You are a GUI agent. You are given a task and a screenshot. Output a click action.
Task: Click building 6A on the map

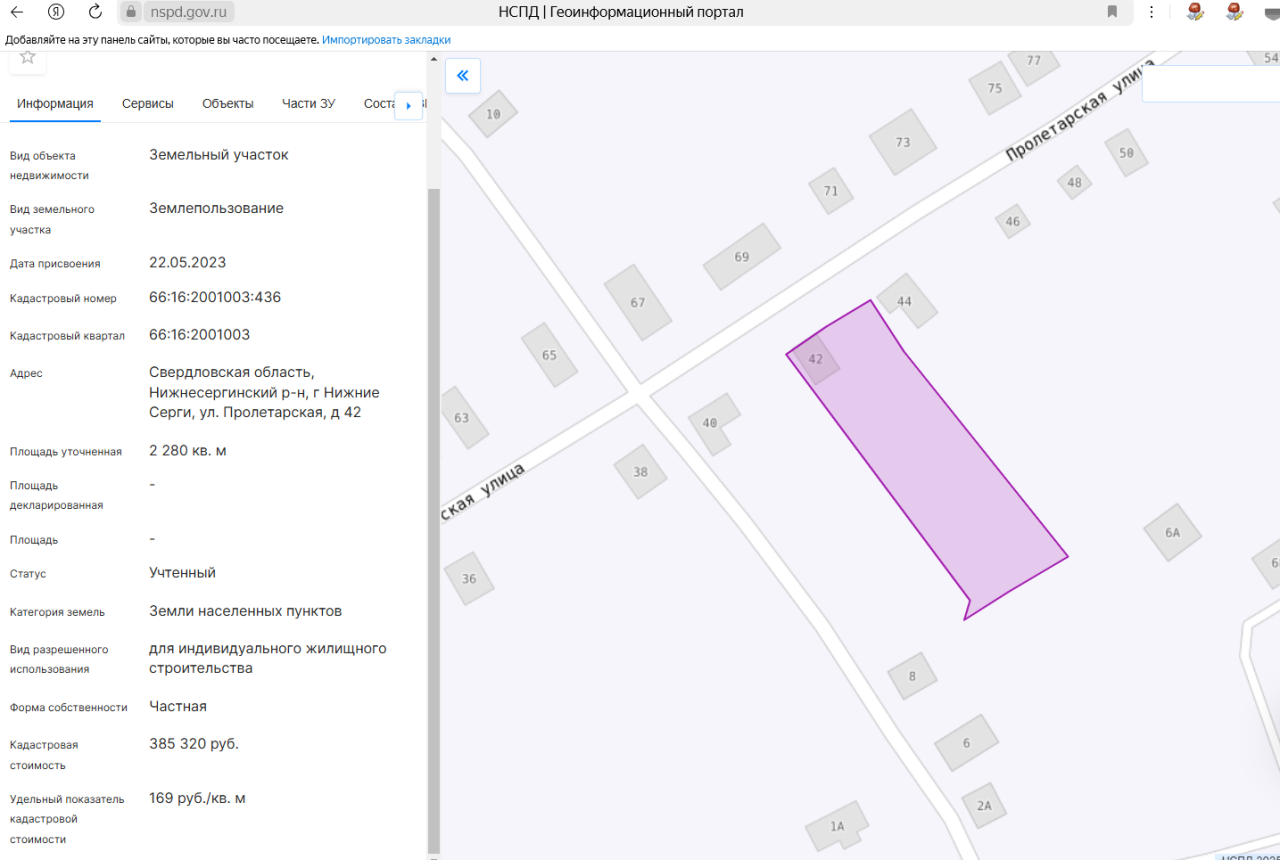tap(1173, 533)
